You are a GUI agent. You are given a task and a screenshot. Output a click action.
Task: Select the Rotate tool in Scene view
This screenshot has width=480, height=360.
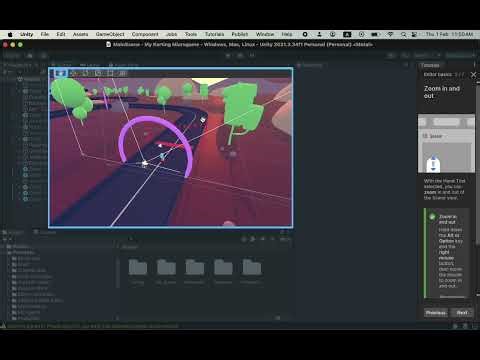coord(86,73)
